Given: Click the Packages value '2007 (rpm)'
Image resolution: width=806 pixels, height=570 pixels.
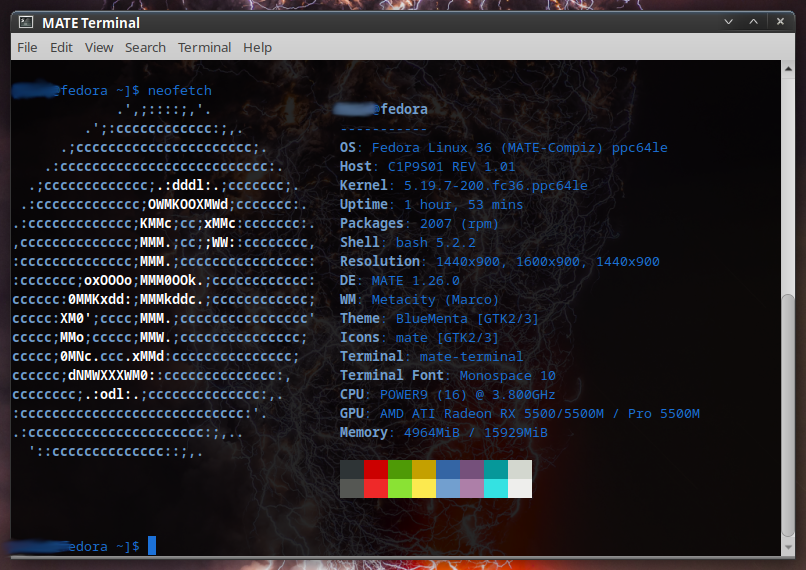Looking at the screenshot, I should point(460,224).
